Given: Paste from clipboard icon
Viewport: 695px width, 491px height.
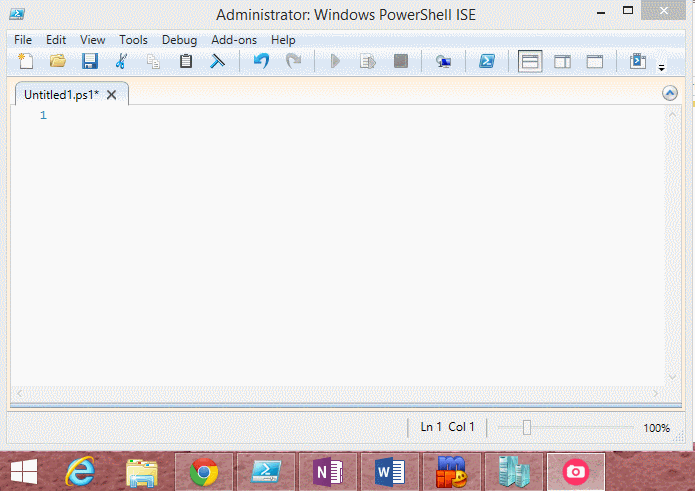Looking at the screenshot, I should point(186,61).
